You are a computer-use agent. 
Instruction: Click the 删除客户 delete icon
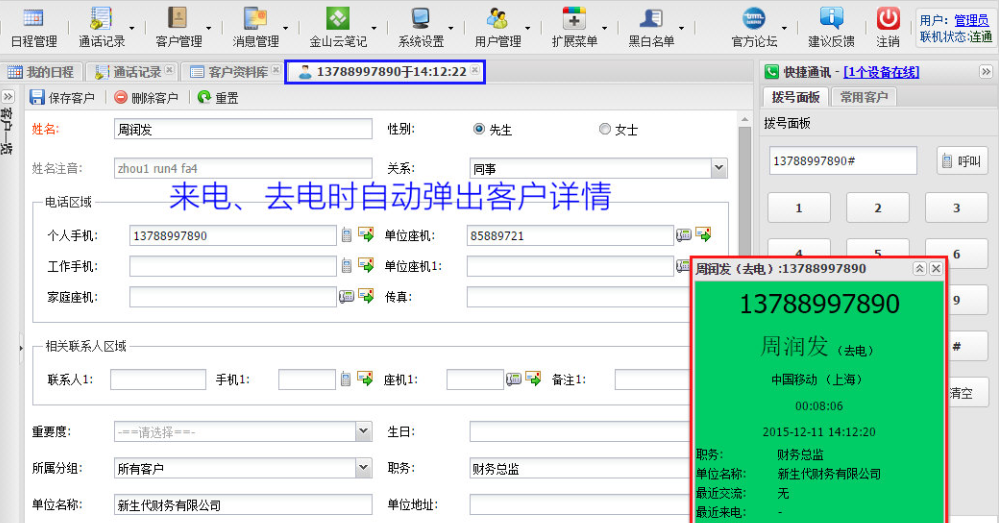pyautogui.click(x=121, y=98)
